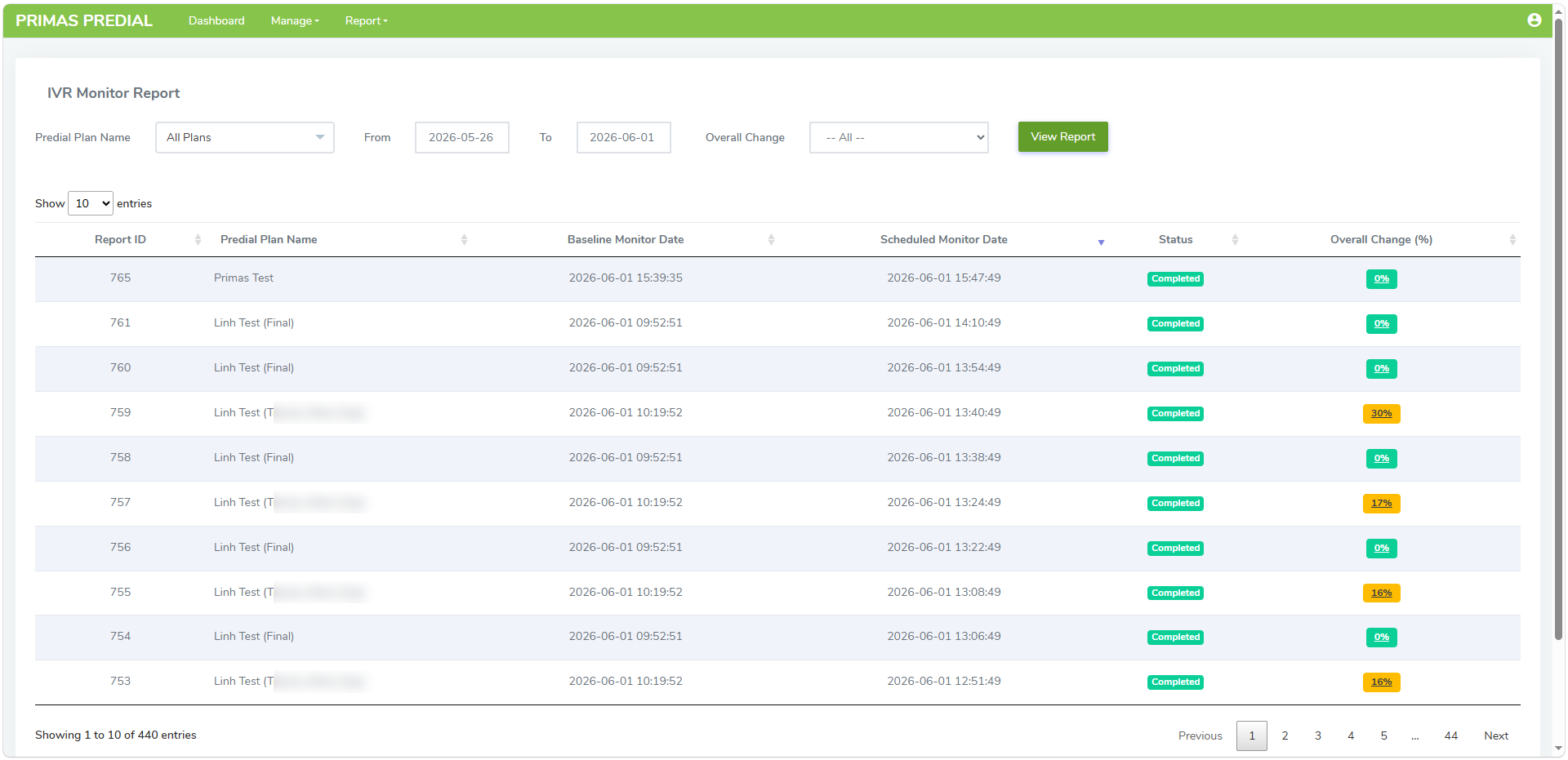Go to the Dashboard
Viewport: 1568px width, 760px height.
pos(216,20)
